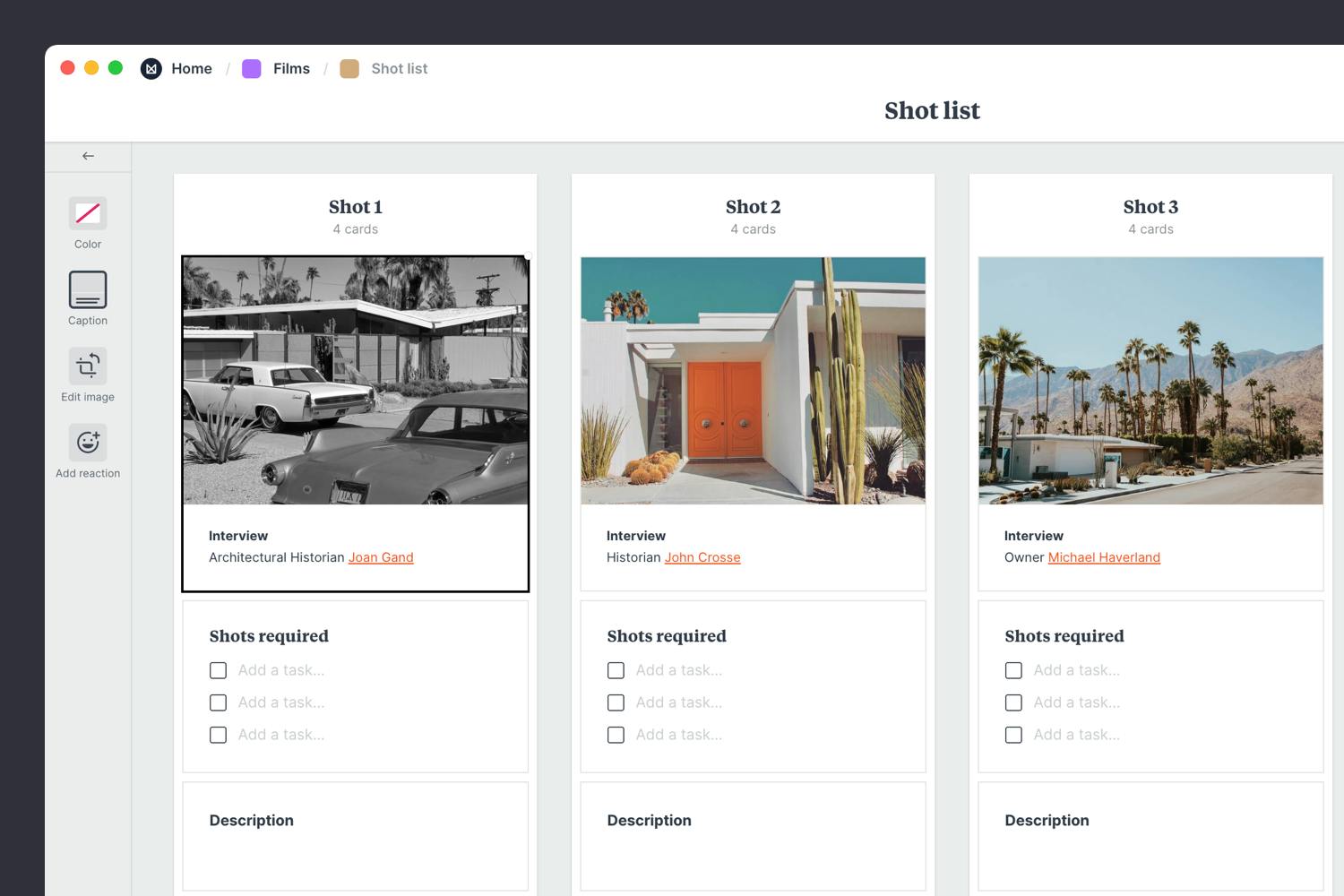
Task: Check the second task checkbox under Shot 2
Action: point(616,702)
